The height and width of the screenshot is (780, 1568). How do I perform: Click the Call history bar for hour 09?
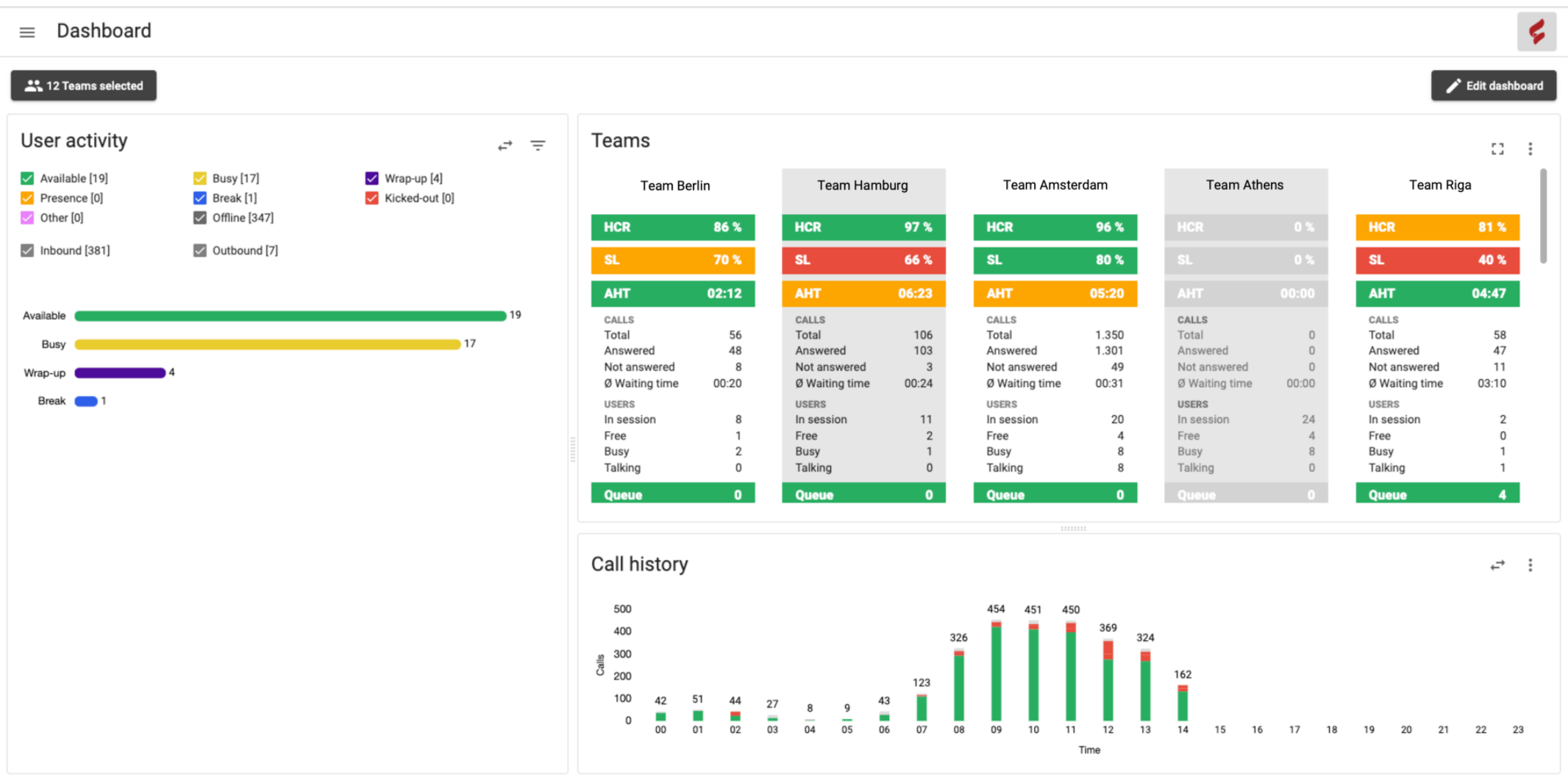[996, 670]
